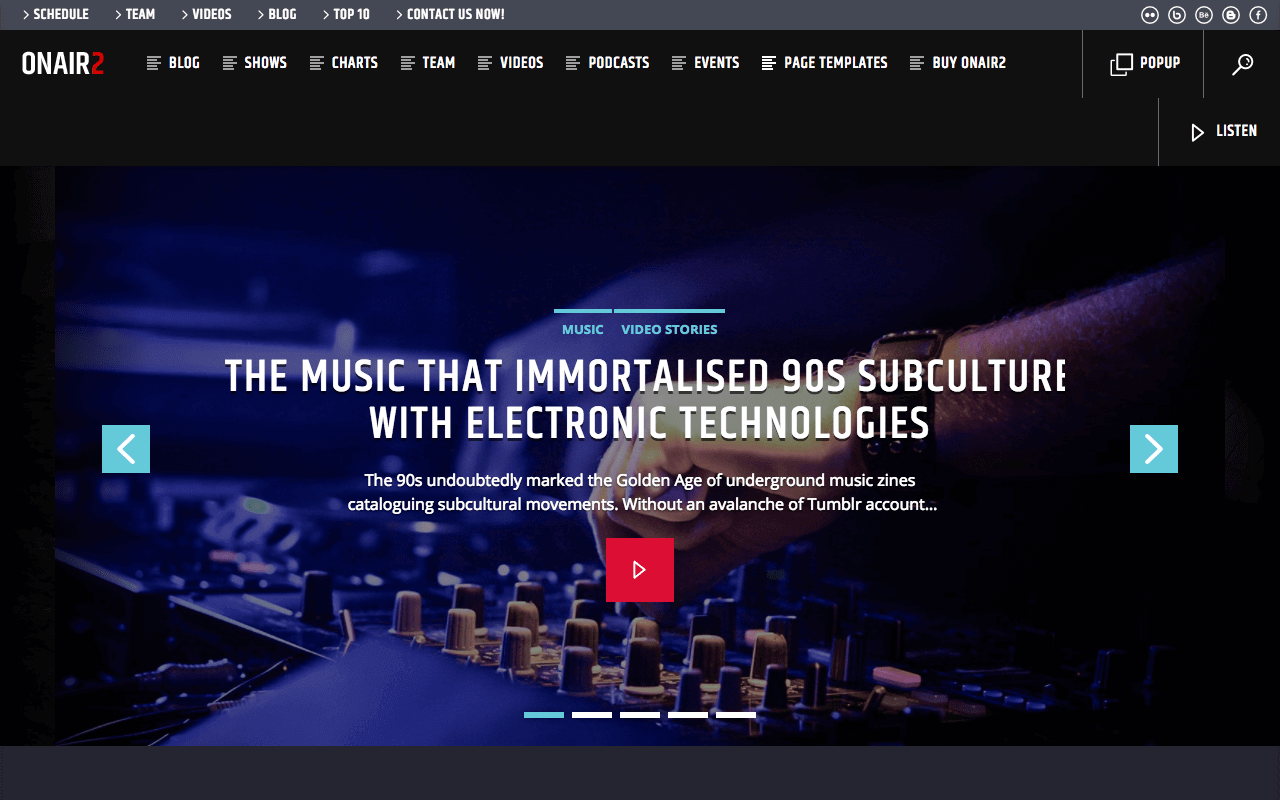This screenshot has width=1280, height=800.
Task: Select the second slider indicator bar
Action: click(x=592, y=715)
